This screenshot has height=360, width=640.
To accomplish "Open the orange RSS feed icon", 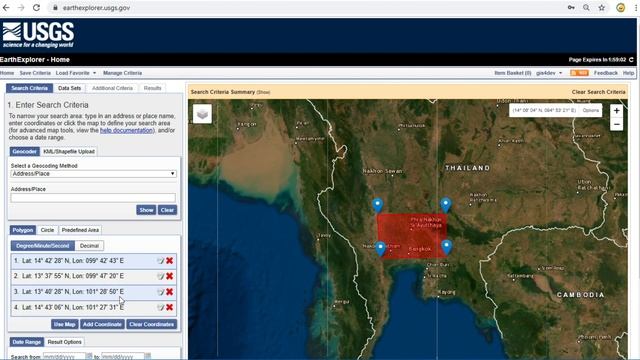I will click(x=579, y=73).
